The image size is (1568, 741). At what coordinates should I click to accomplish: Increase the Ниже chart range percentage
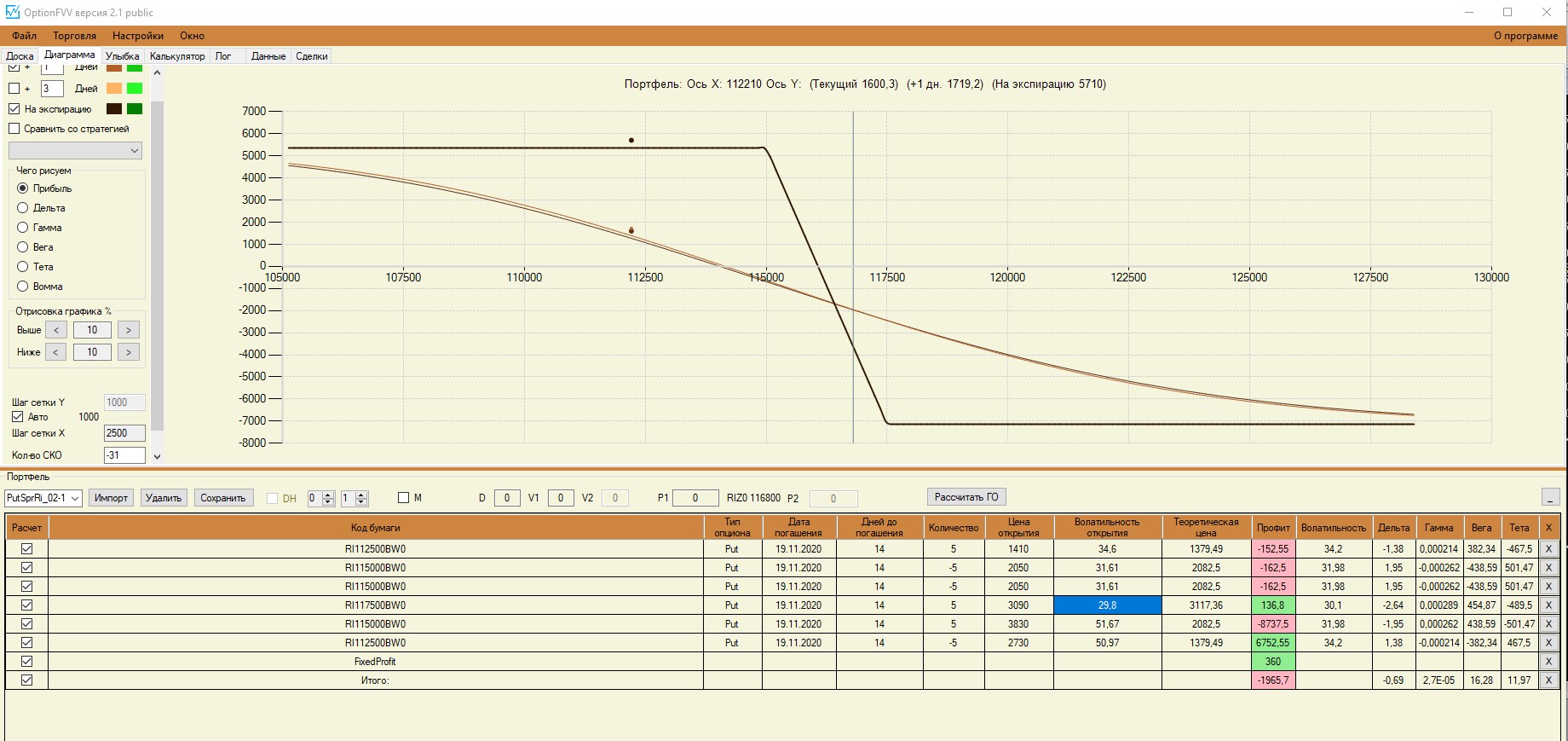click(x=129, y=352)
